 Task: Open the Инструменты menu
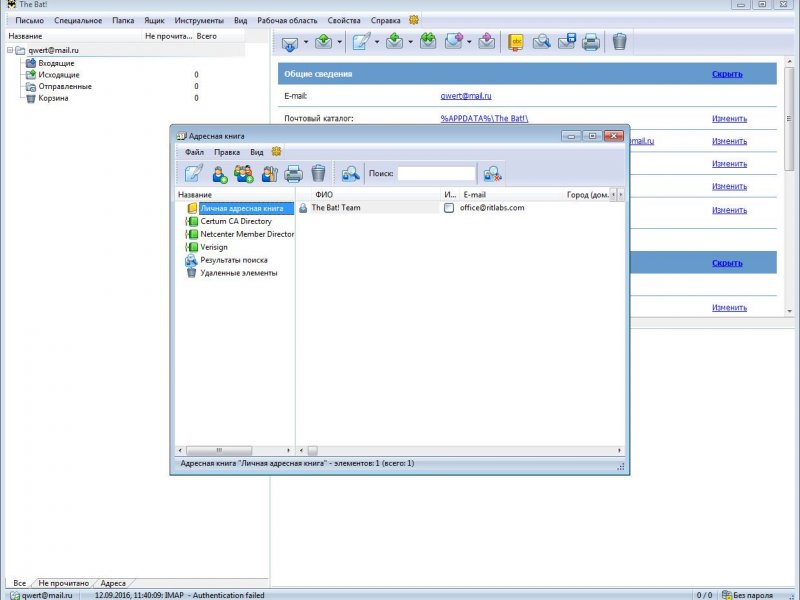[199, 20]
